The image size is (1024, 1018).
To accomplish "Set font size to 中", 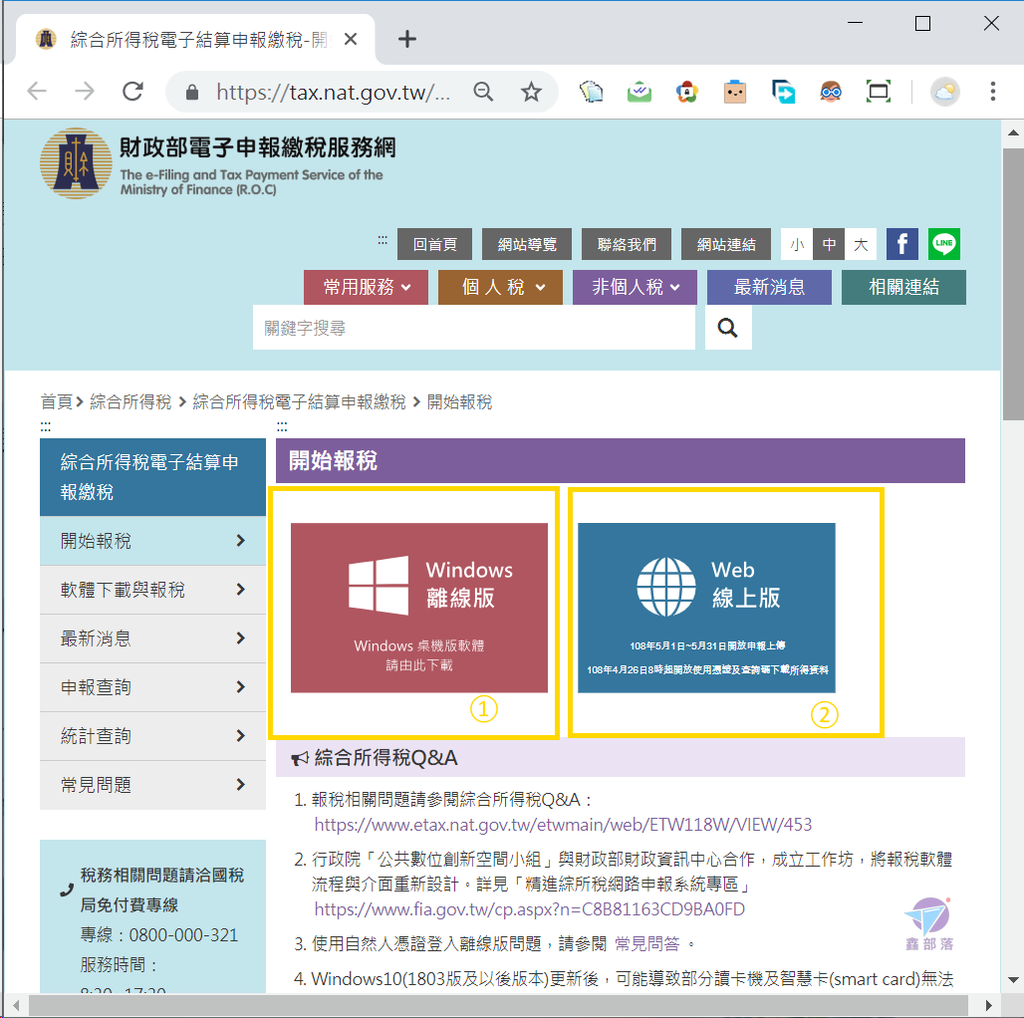I will click(829, 244).
